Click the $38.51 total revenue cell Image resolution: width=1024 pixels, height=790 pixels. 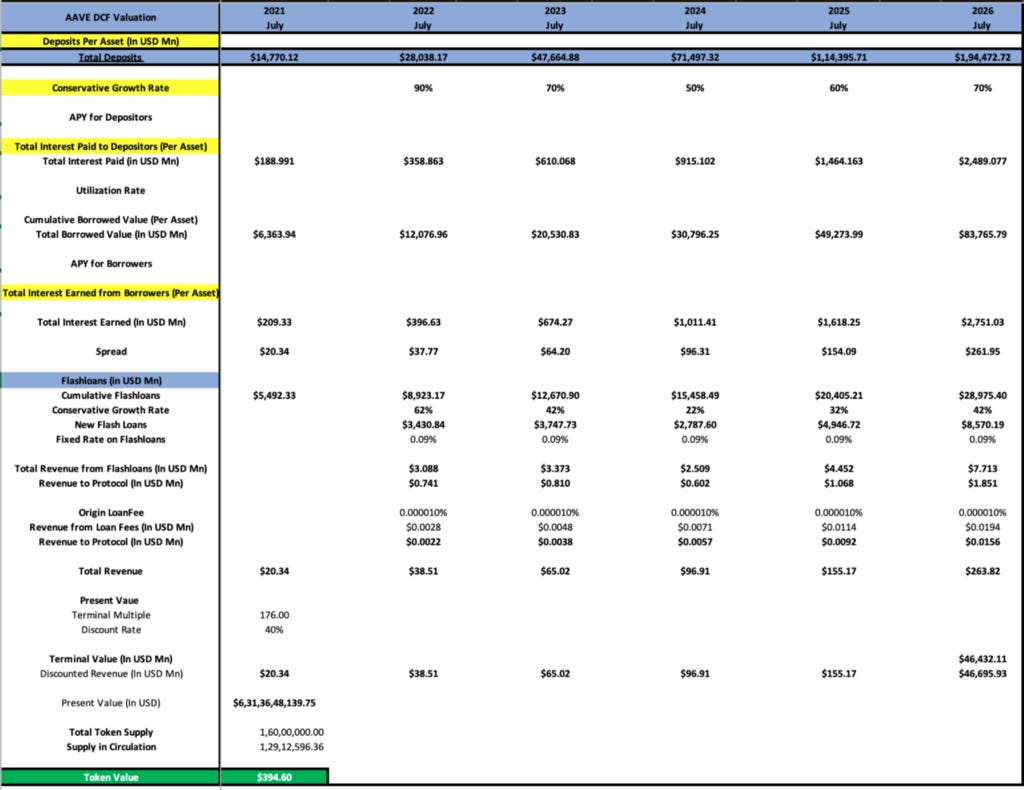pyautogui.click(x=423, y=571)
